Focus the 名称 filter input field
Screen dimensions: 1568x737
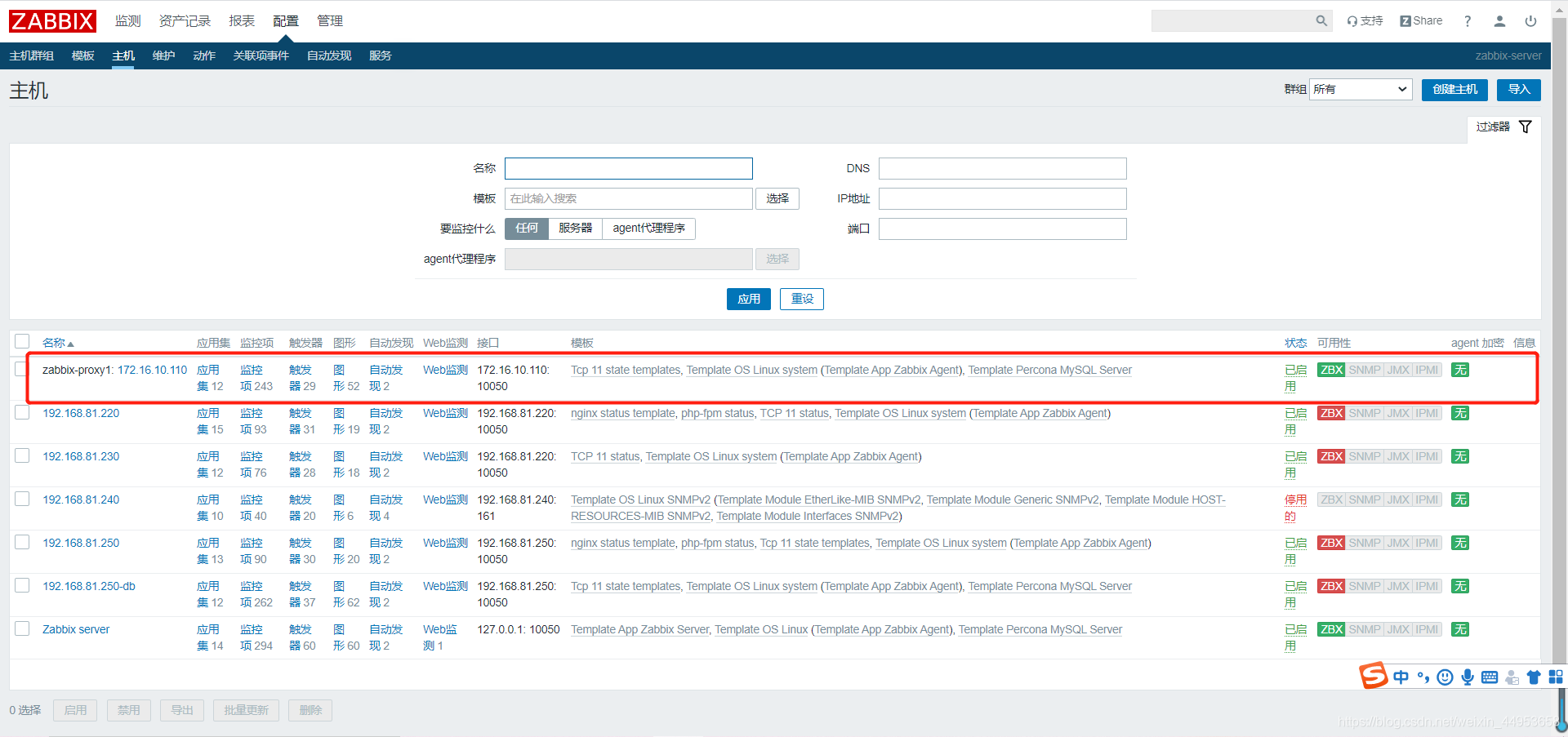[629, 168]
